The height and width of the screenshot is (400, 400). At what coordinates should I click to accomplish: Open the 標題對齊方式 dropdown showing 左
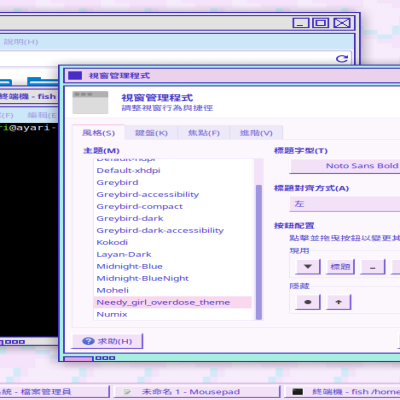(345, 204)
